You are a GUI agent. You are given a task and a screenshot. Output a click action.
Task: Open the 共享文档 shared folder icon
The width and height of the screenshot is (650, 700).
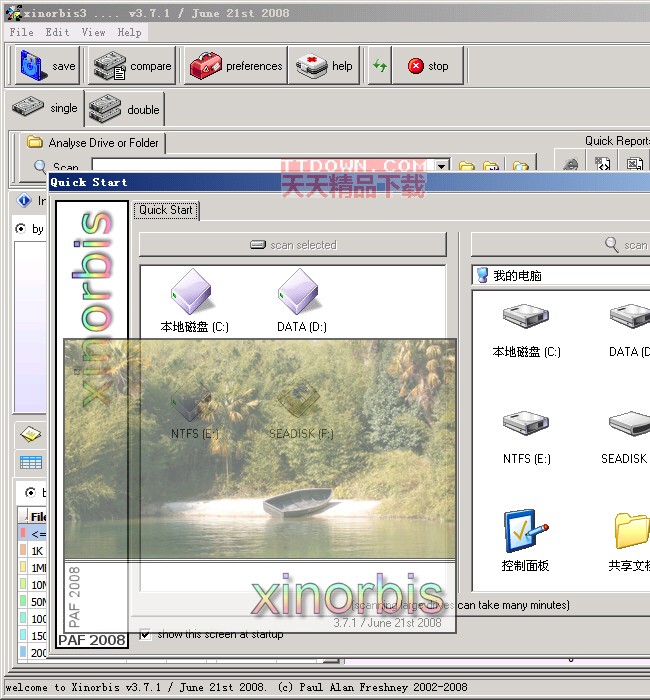coord(630,540)
